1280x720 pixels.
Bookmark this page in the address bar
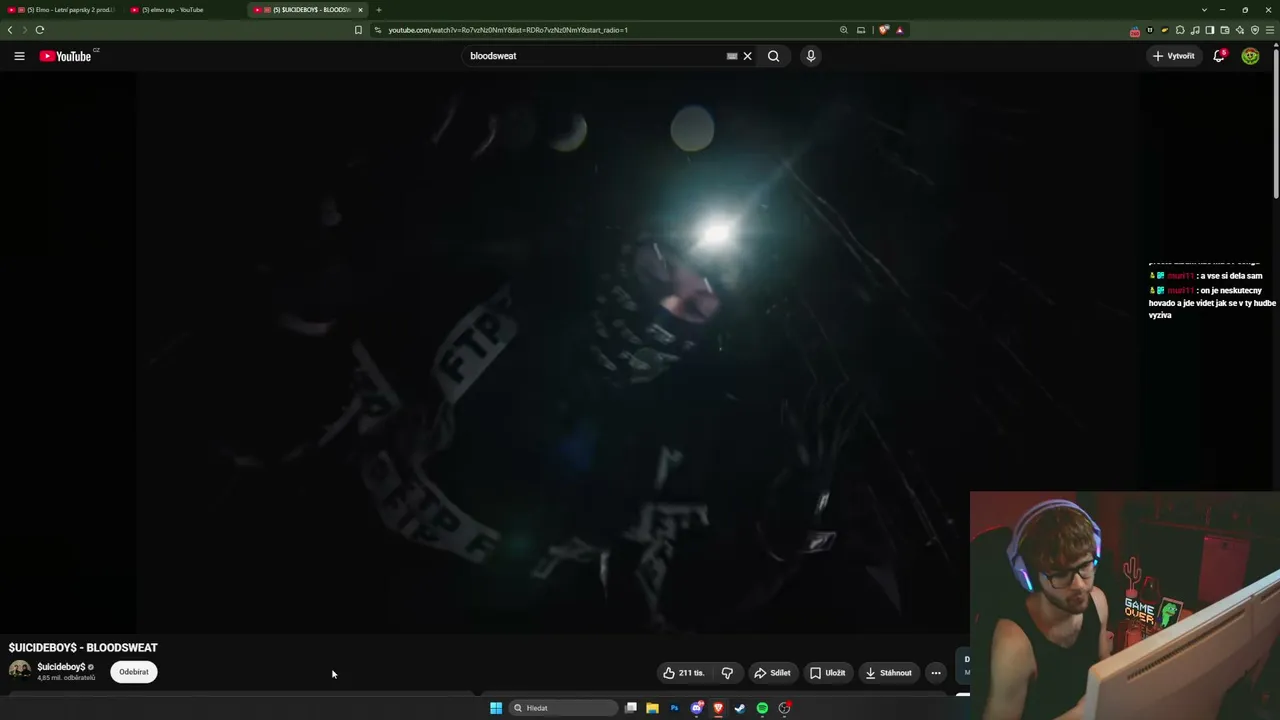pyautogui.click(x=358, y=30)
